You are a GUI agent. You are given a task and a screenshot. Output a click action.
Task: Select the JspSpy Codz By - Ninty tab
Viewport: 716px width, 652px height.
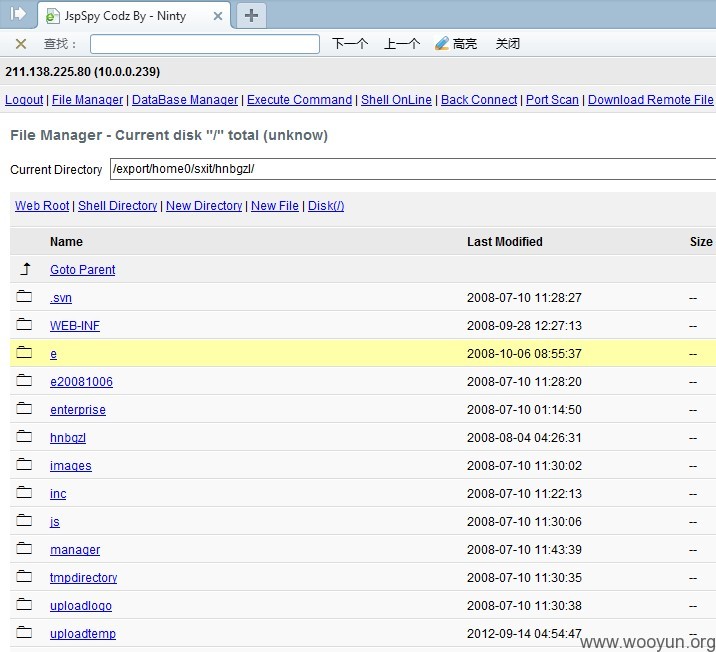point(134,16)
